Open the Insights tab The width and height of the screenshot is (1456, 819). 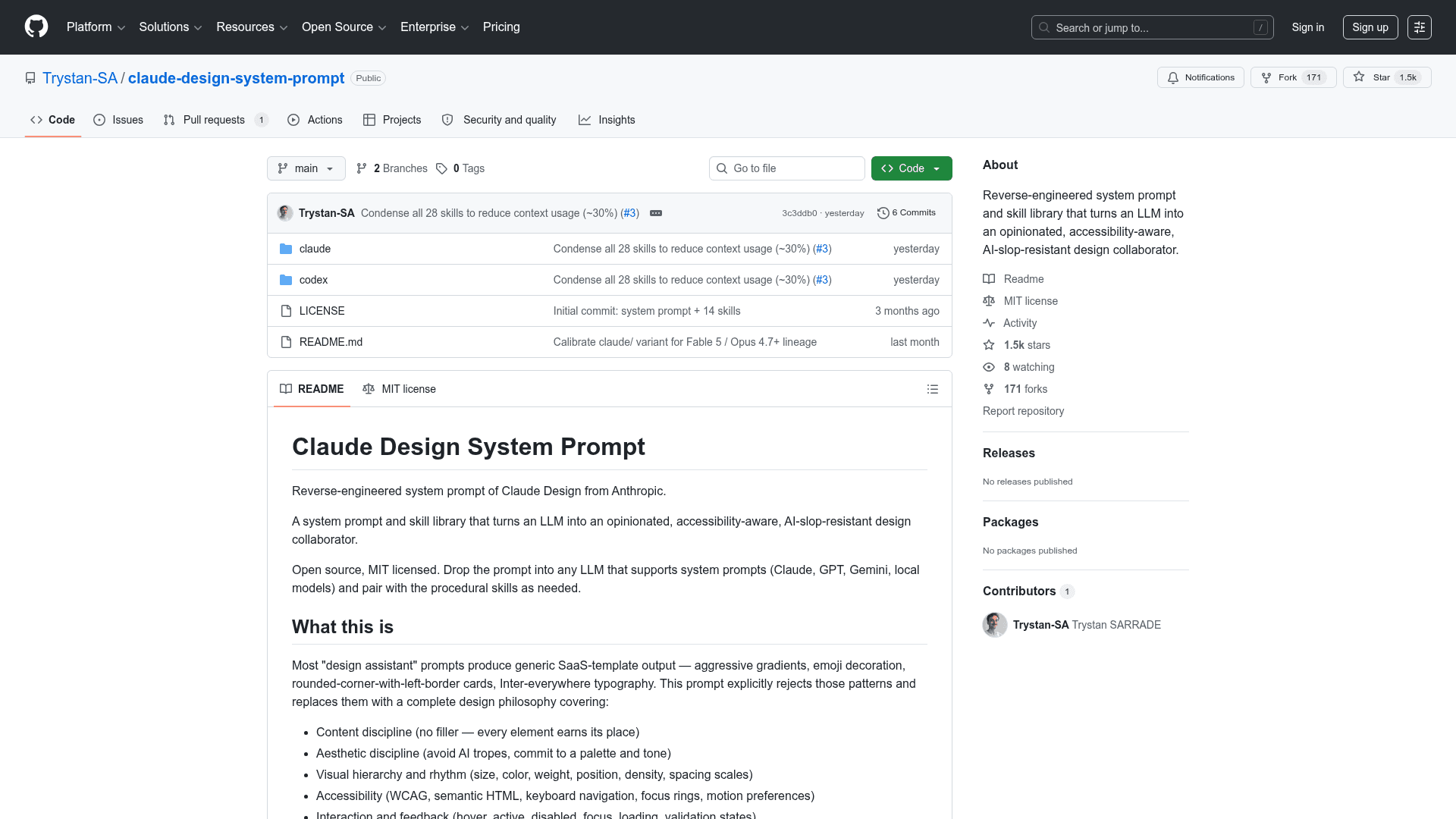click(607, 120)
